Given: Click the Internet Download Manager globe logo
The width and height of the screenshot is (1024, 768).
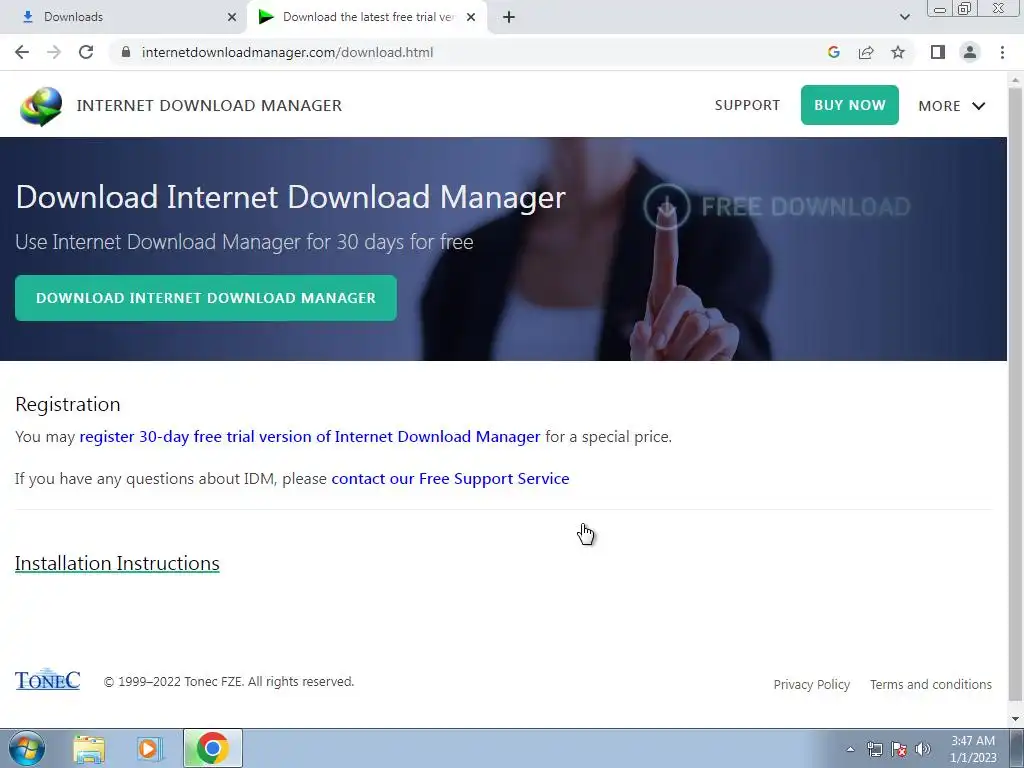Looking at the screenshot, I should pos(40,106).
